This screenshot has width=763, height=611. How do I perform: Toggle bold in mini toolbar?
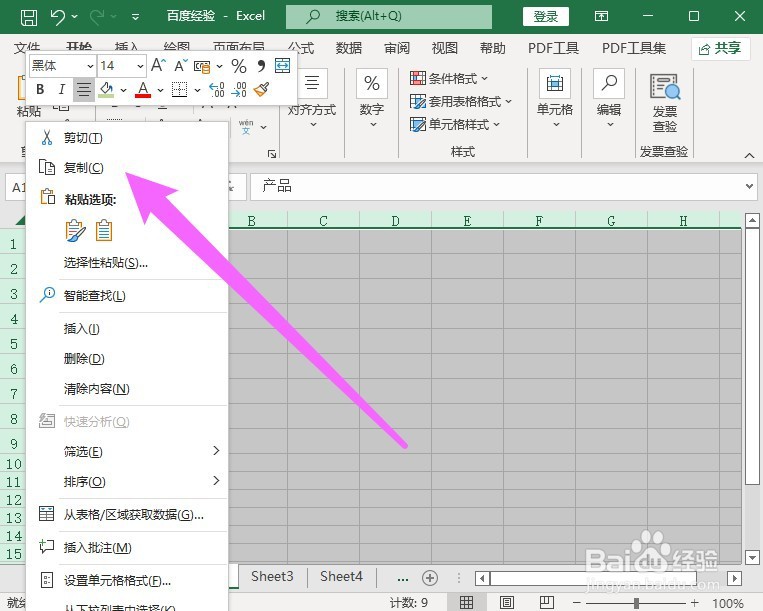click(x=40, y=90)
